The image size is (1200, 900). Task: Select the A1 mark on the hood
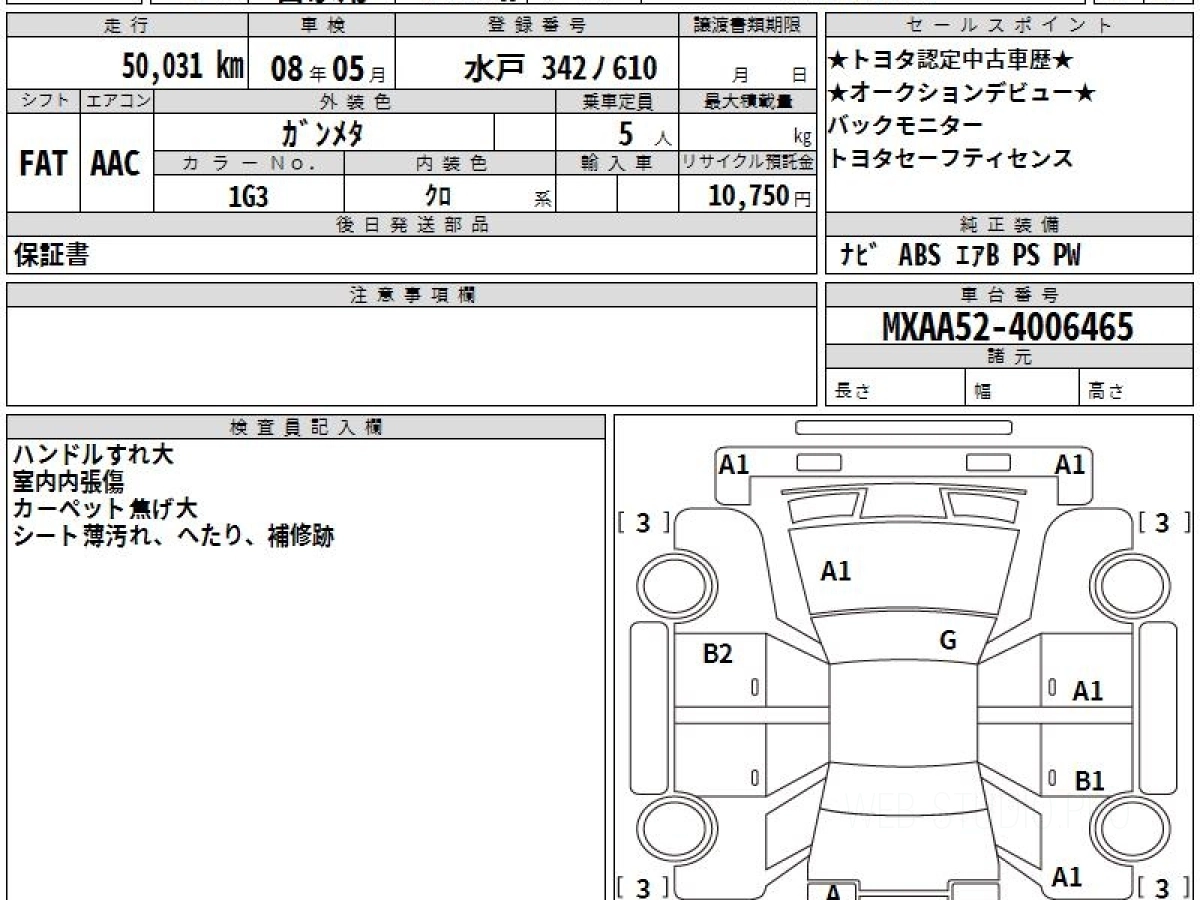(x=836, y=571)
